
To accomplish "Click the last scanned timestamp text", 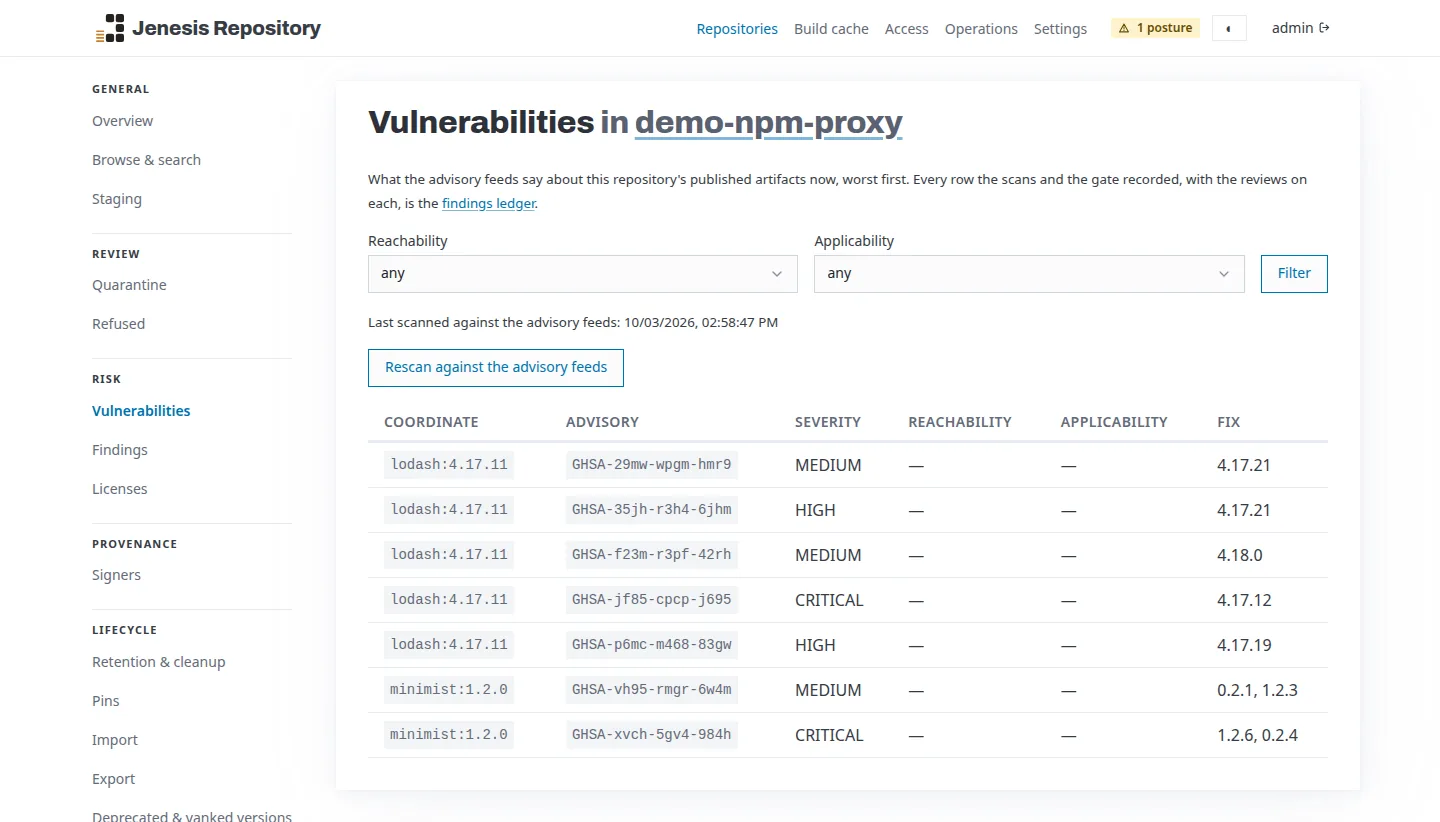I will (573, 323).
